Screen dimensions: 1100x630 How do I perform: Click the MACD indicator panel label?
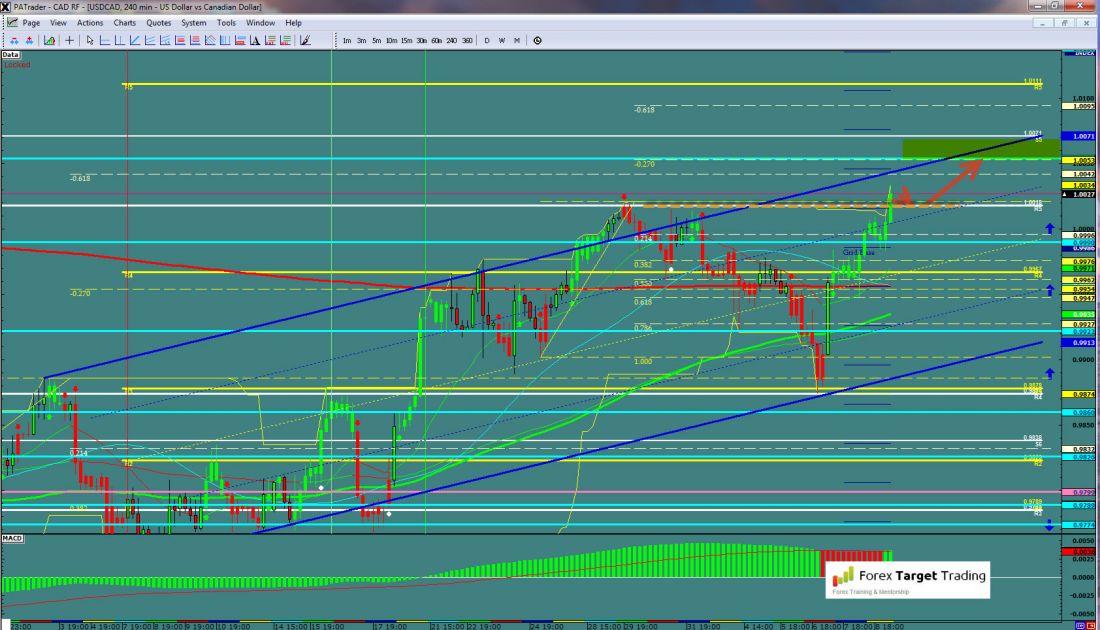[13, 539]
